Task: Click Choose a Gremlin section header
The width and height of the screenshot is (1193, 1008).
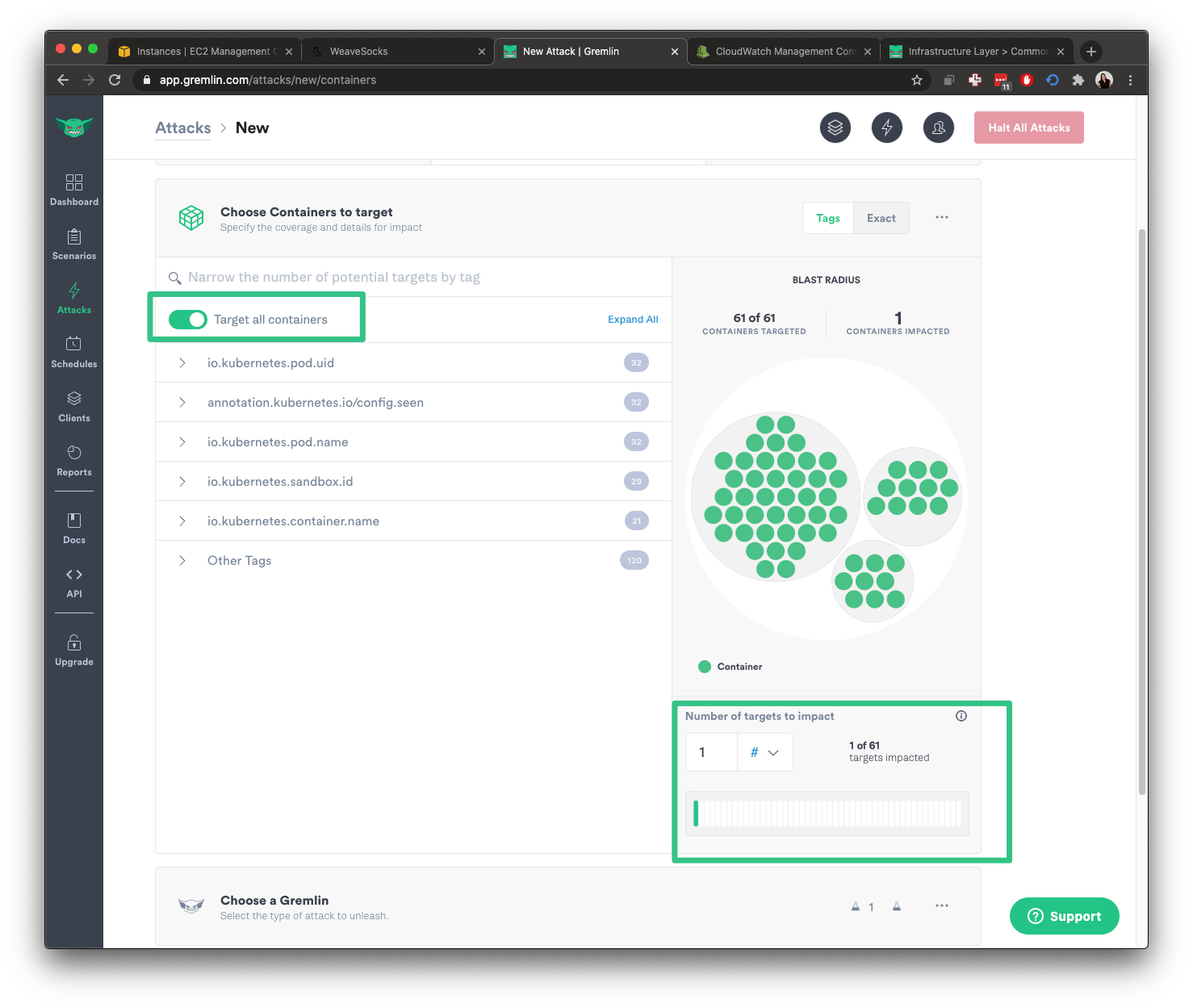Action: (x=568, y=906)
